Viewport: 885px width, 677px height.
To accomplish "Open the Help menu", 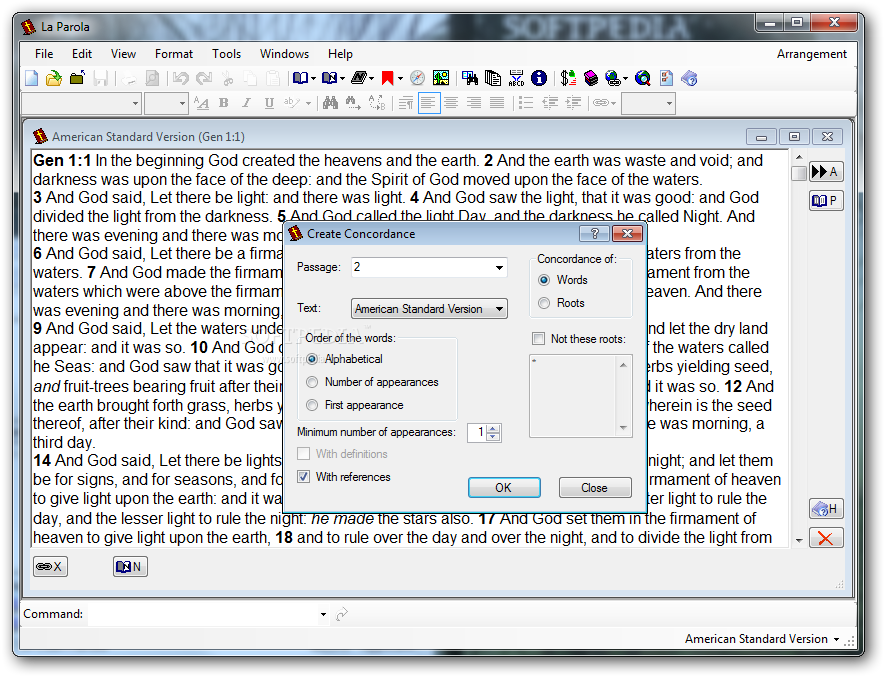I will 340,54.
